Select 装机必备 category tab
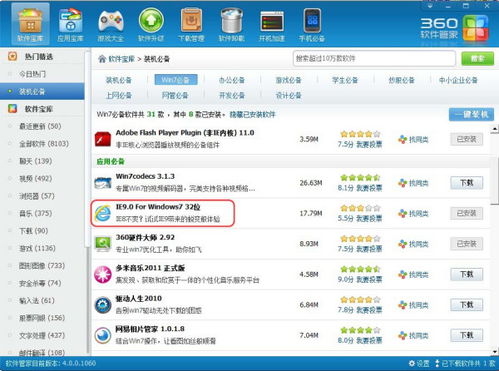The height and width of the screenshot is (371, 499). coord(119,80)
